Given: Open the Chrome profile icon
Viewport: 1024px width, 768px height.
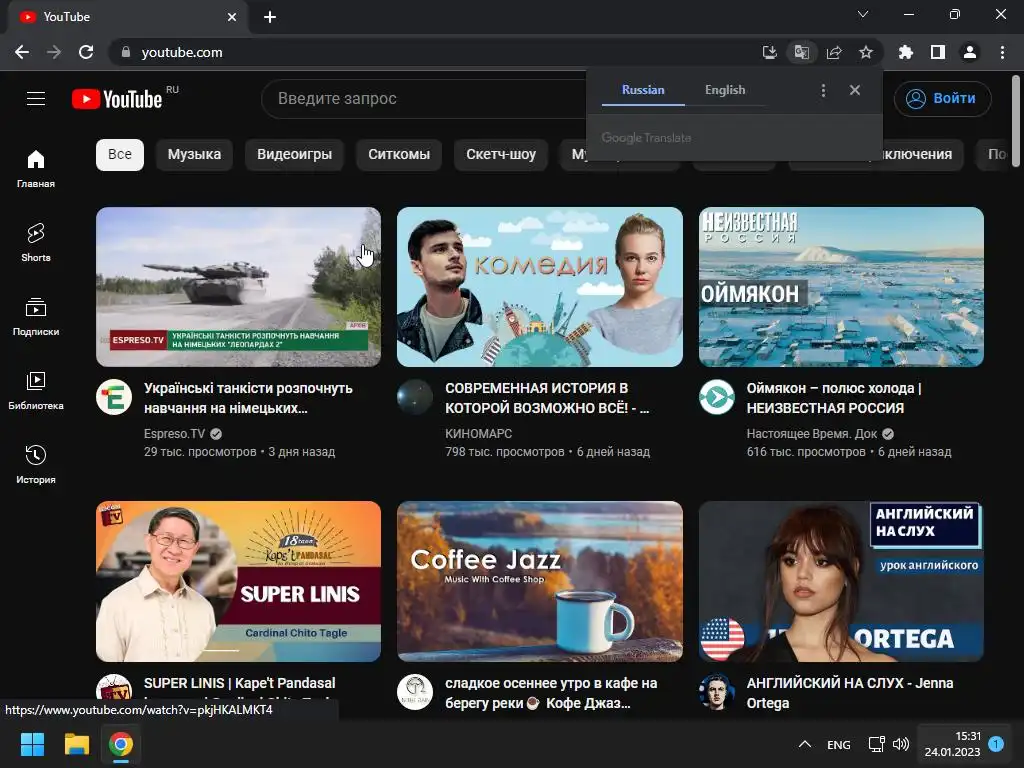Looking at the screenshot, I should point(970,52).
